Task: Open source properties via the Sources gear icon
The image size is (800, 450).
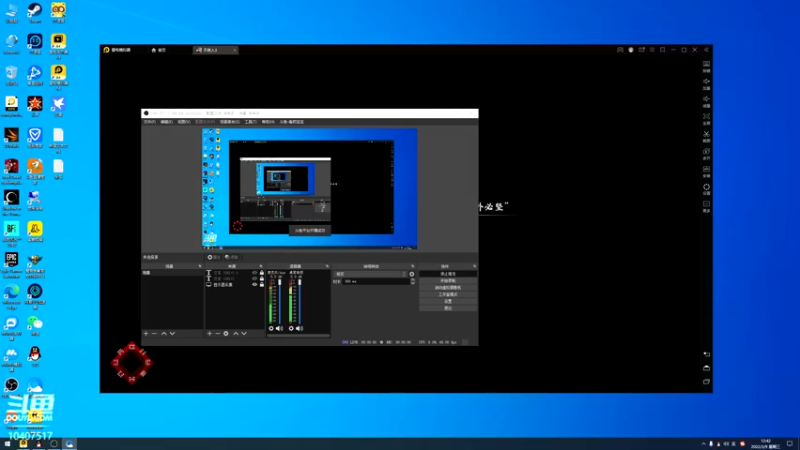Action: (x=226, y=334)
